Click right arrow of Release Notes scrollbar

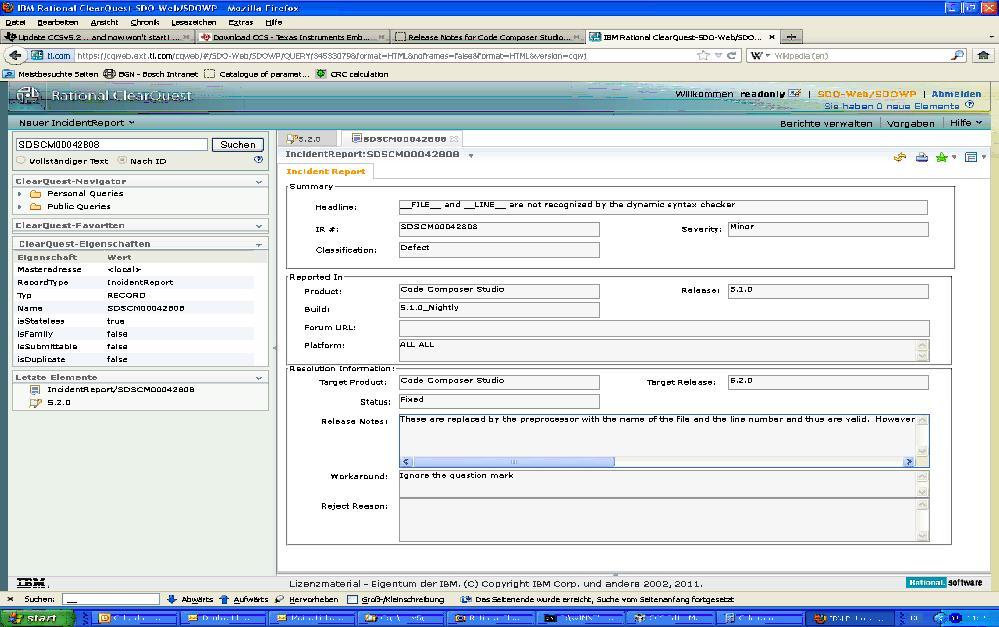(909, 461)
